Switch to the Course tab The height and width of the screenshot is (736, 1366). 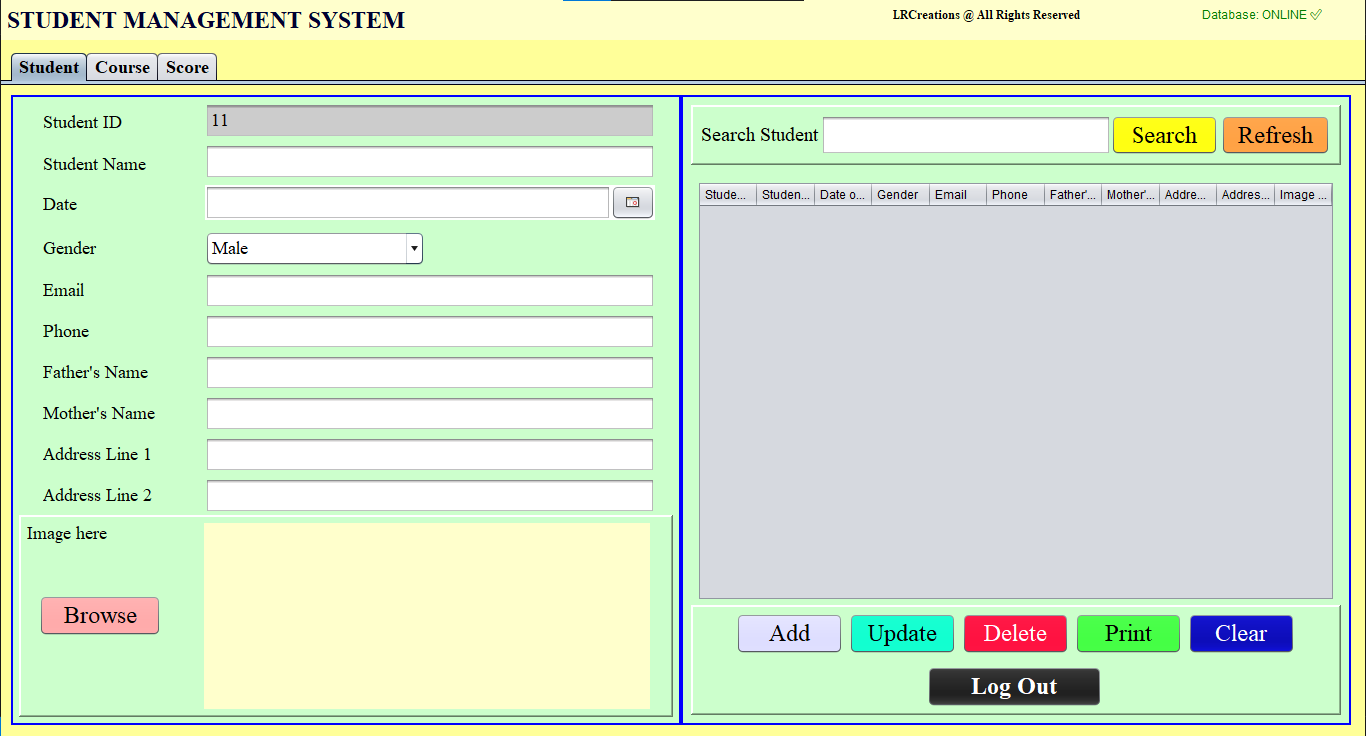122,67
